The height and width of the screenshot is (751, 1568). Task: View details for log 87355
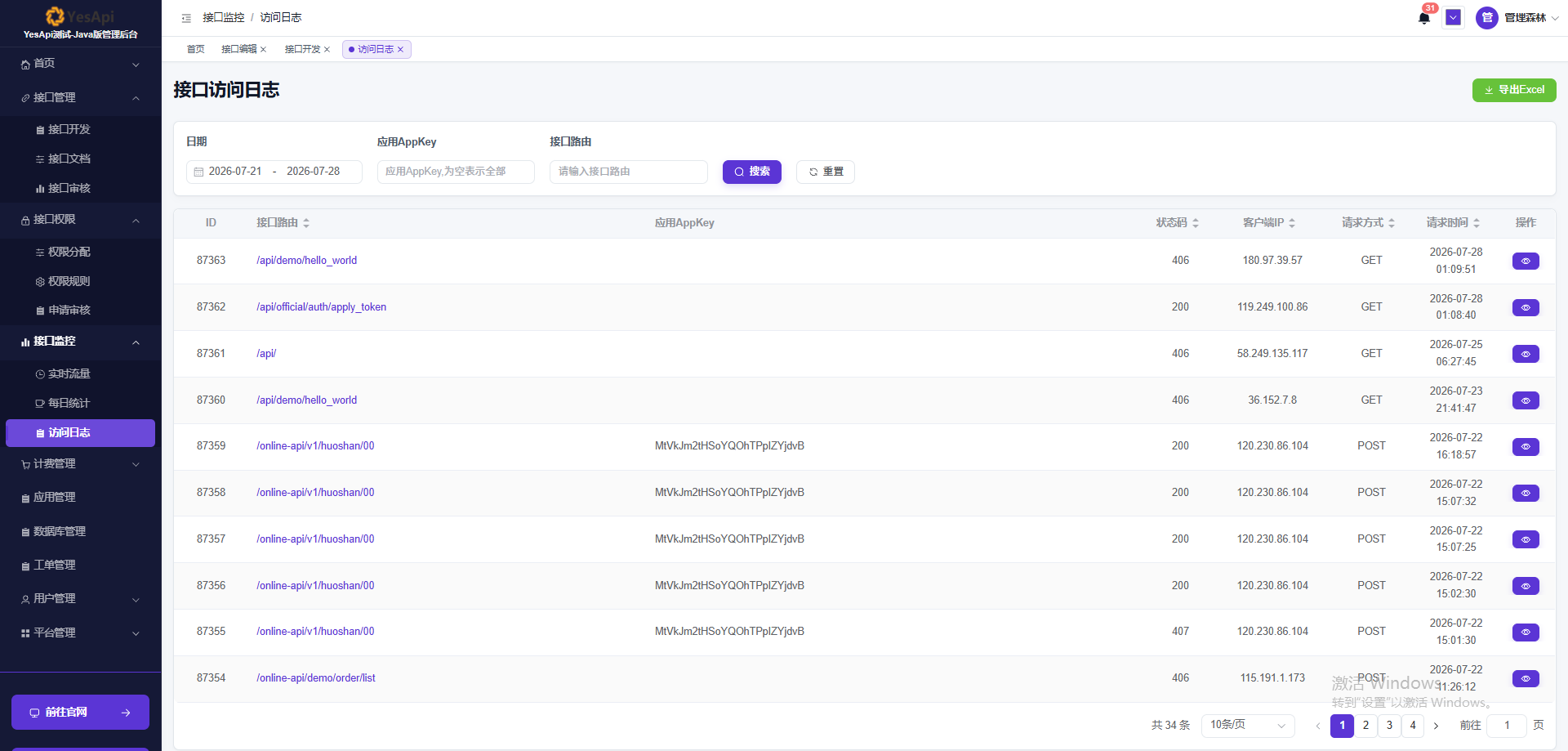coord(1526,633)
